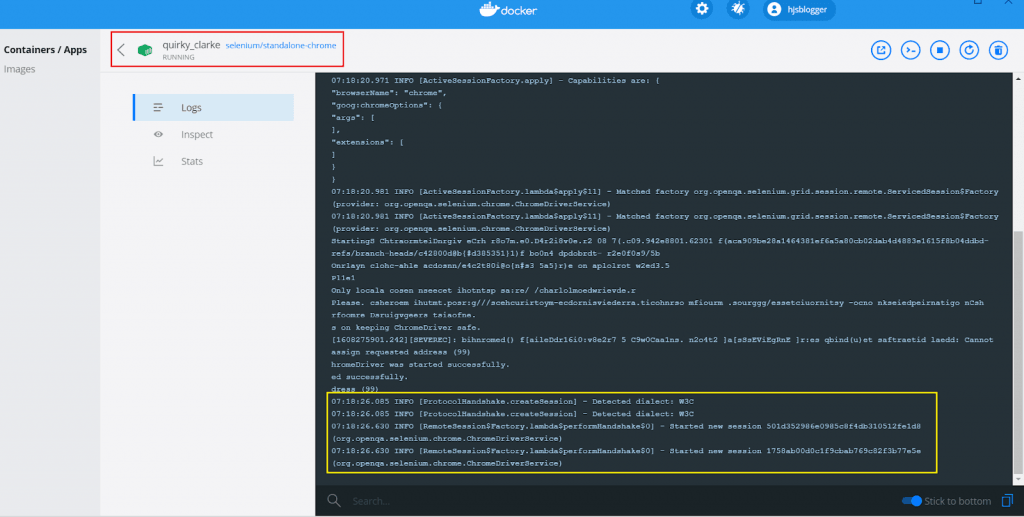Open the container CLI terminal

910,50
